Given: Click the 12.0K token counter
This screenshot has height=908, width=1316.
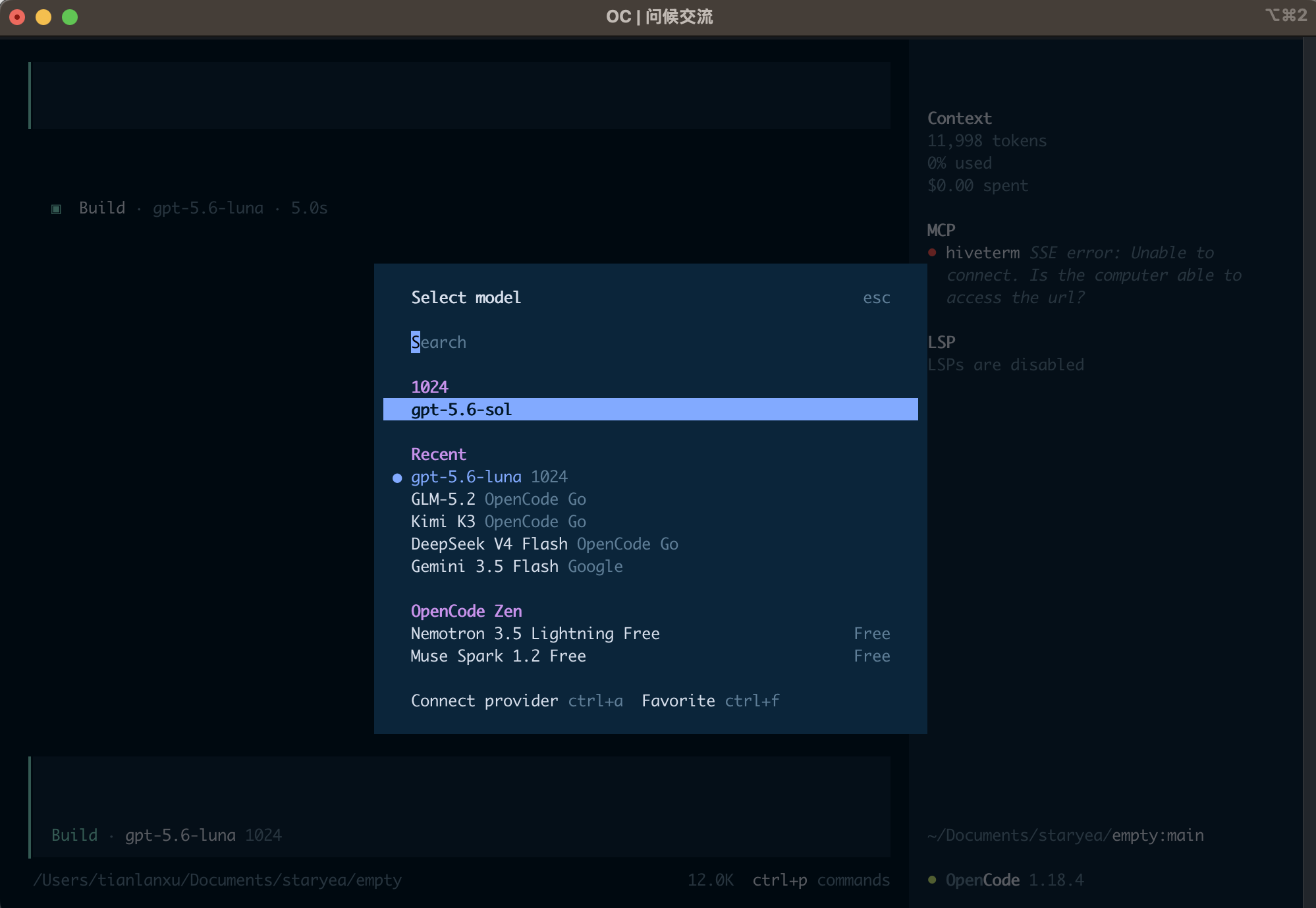Looking at the screenshot, I should pos(710,880).
